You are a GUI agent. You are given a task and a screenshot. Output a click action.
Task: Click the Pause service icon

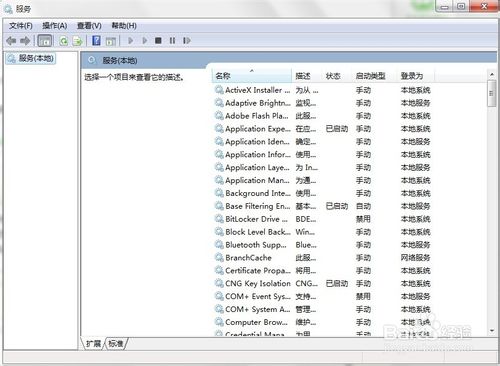172,41
